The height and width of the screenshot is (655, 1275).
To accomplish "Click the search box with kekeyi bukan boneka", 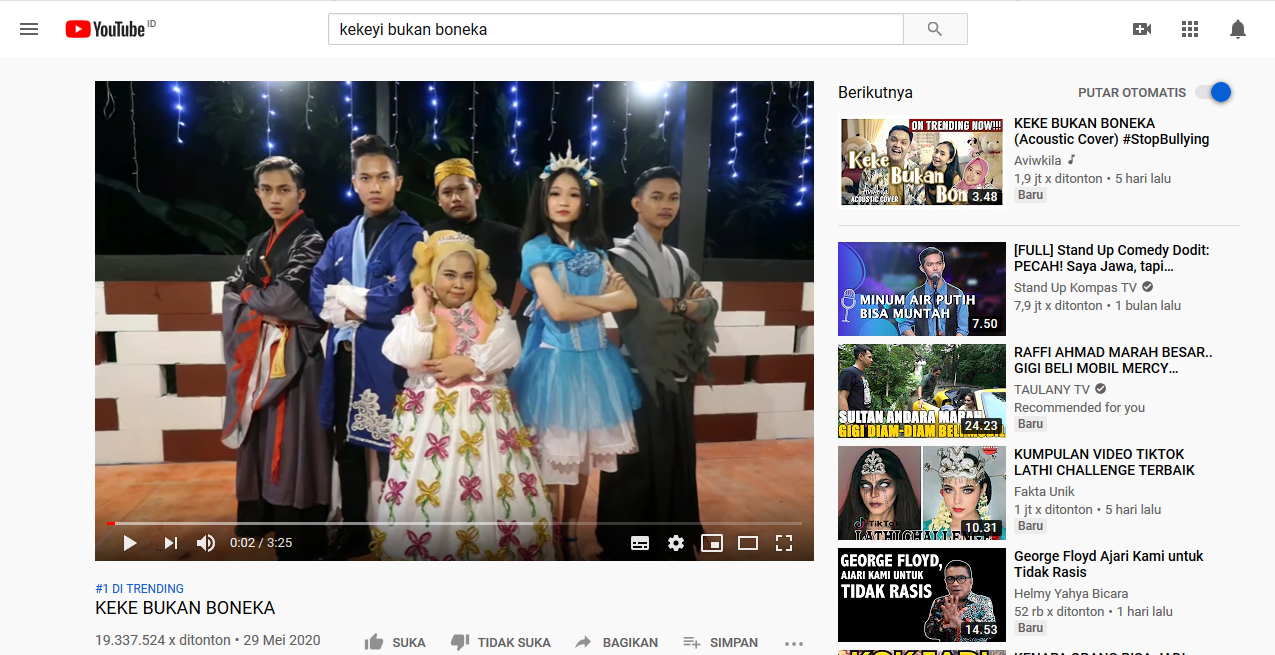I will [x=615, y=29].
